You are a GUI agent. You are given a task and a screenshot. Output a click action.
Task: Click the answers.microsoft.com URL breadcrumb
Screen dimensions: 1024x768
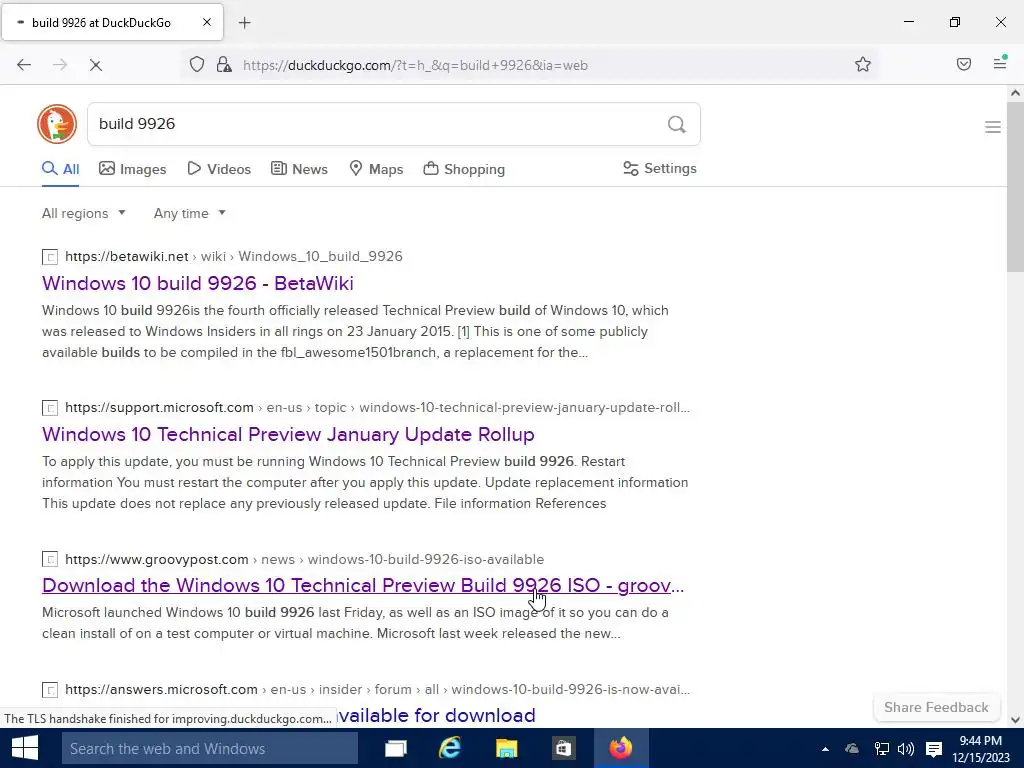377,690
